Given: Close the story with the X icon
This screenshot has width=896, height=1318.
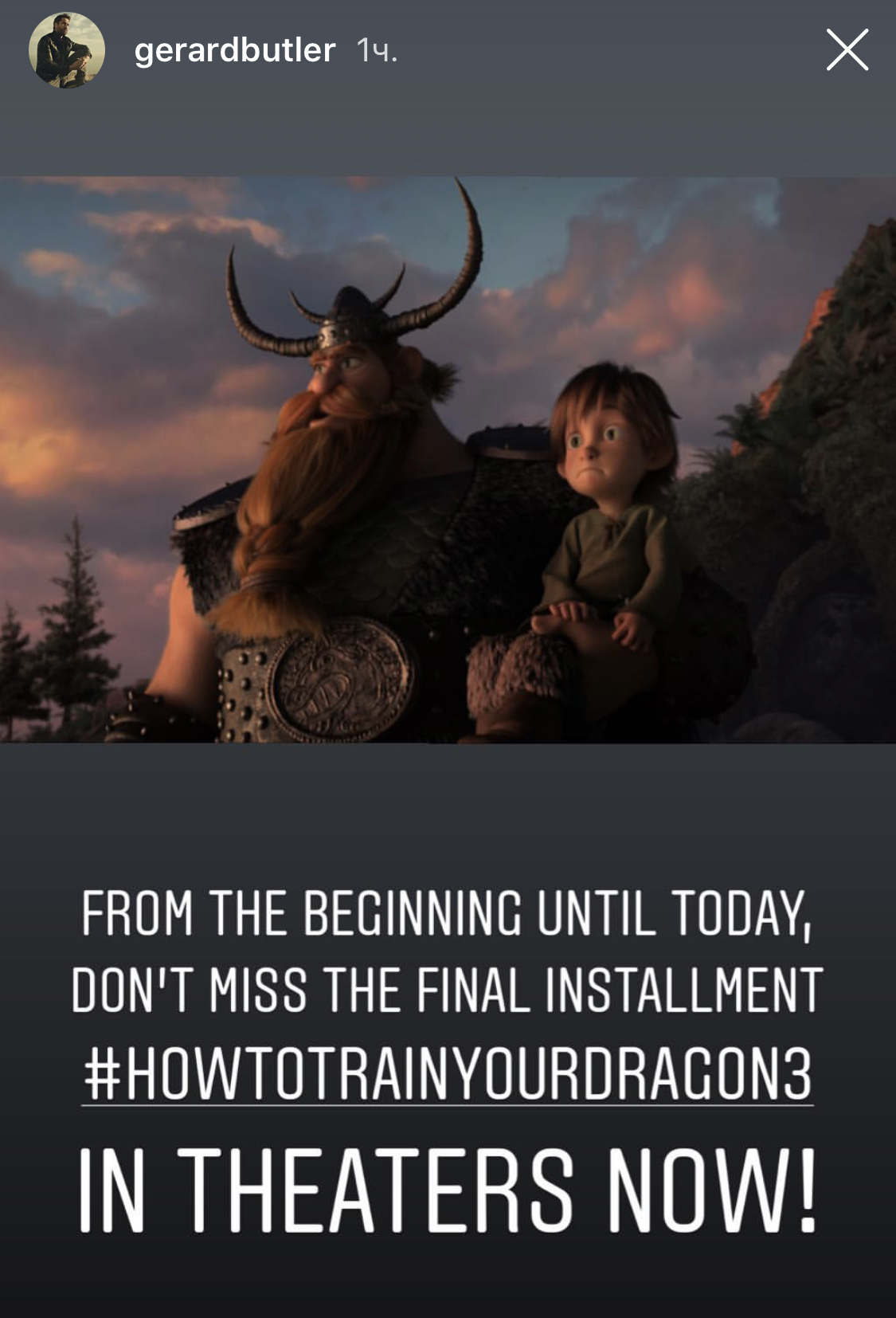Looking at the screenshot, I should coord(847,50).
